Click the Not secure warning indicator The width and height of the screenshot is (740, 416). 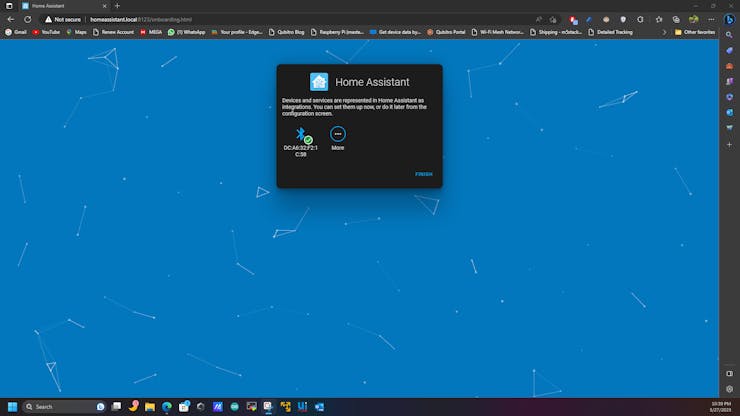click(x=63, y=19)
